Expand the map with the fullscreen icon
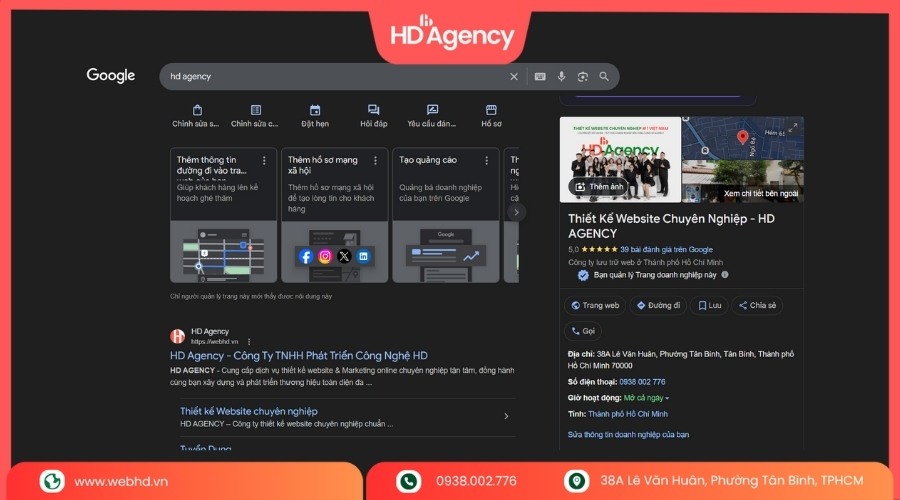The image size is (900, 500). 793,127
